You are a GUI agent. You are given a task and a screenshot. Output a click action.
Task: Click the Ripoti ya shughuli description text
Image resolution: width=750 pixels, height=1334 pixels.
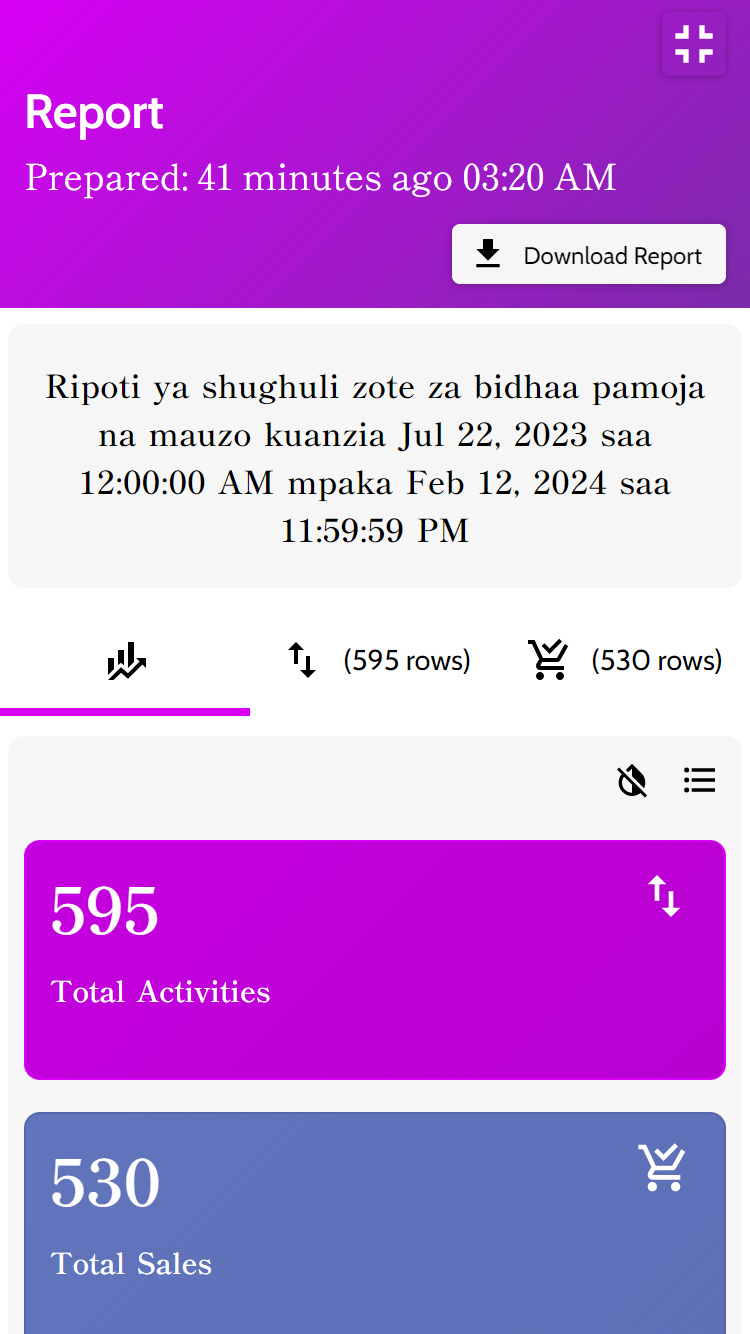pyautogui.click(x=374, y=459)
